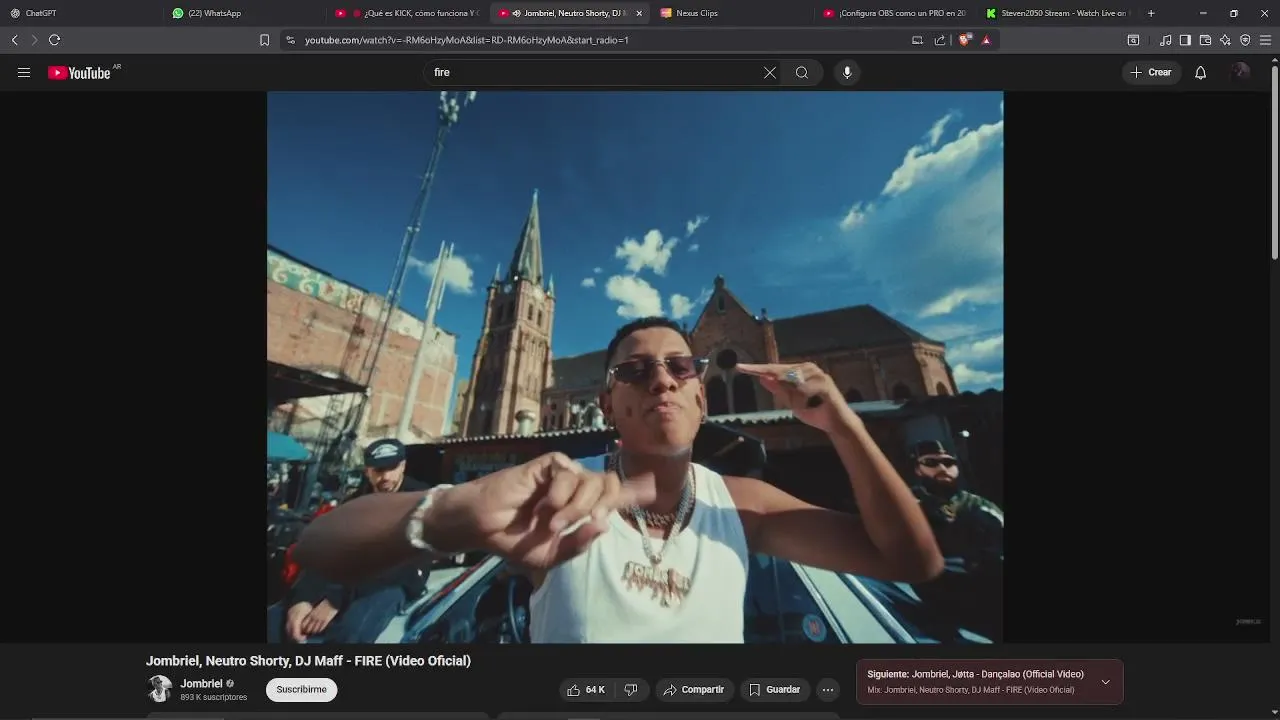Screen dimensions: 1280x720
Task: Open a new browser tab
Action: tap(1151, 13)
